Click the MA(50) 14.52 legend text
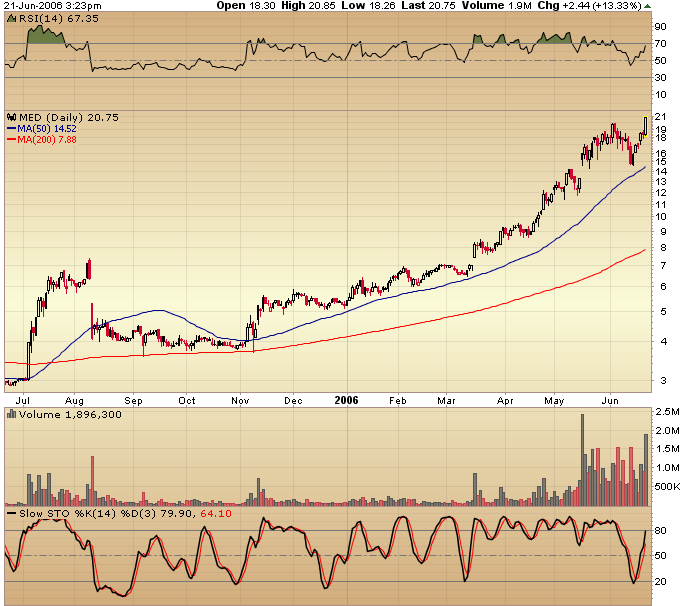This screenshot has width=682, height=606. click(47, 129)
